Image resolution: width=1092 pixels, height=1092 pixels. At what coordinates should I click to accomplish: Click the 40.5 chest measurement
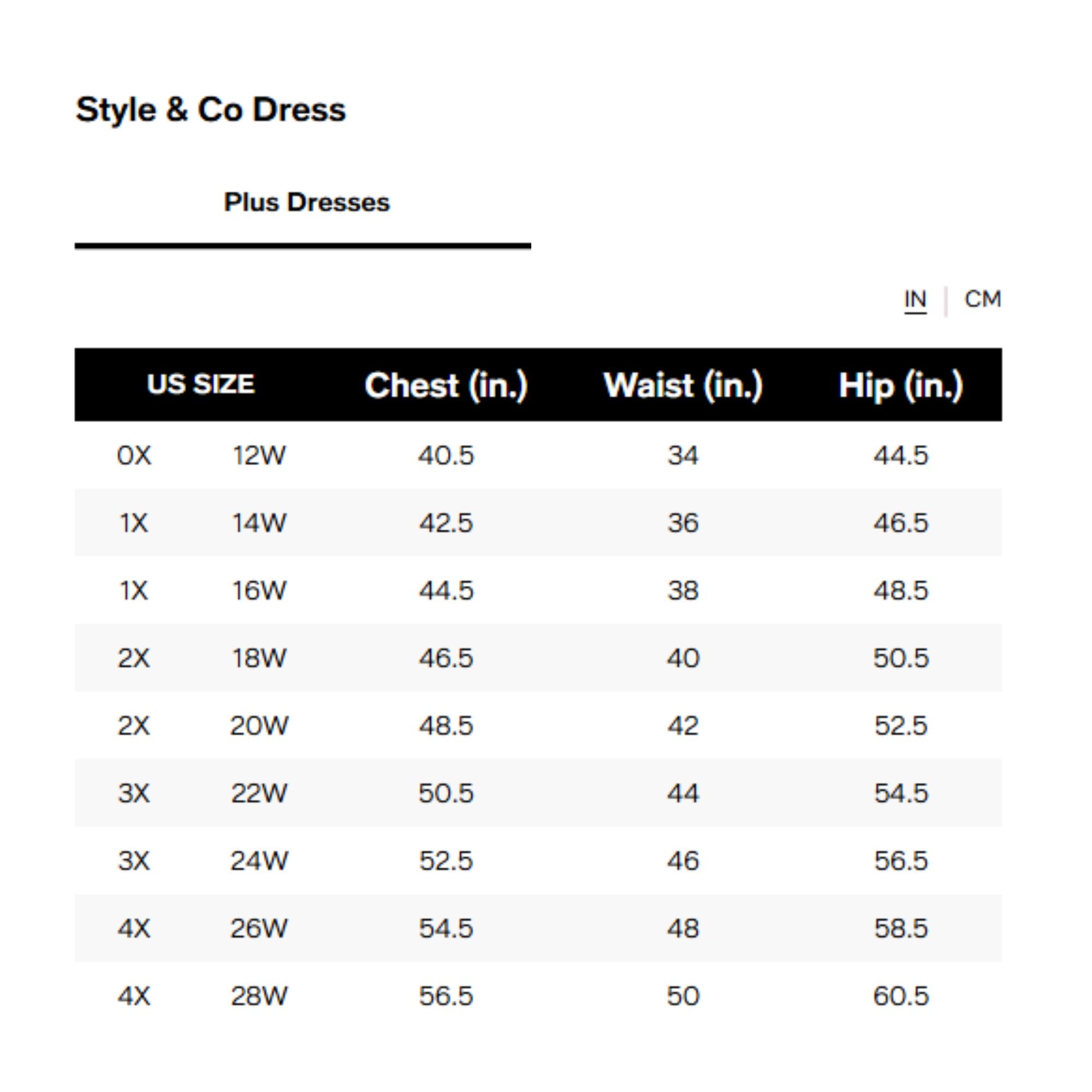click(446, 455)
